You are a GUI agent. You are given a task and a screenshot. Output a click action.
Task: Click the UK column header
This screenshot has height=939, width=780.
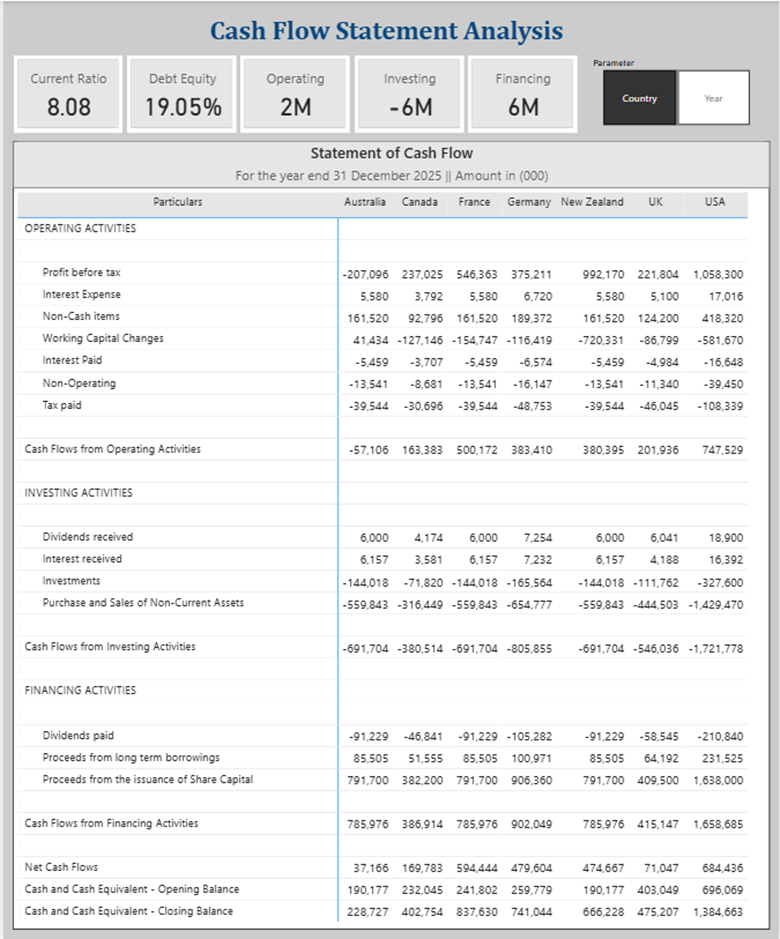655,202
